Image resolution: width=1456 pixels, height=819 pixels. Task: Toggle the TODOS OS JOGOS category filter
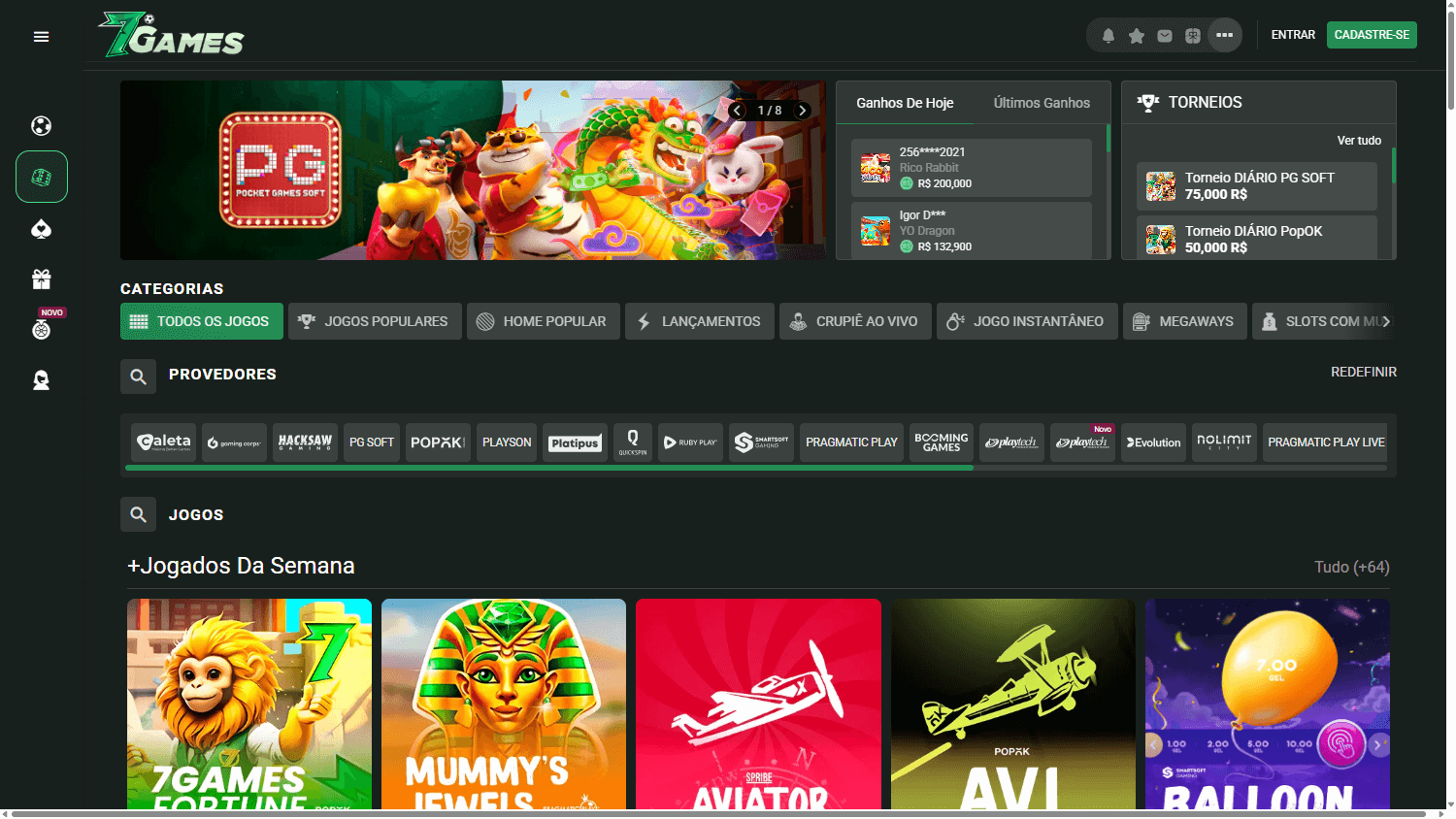tap(201, 320)
